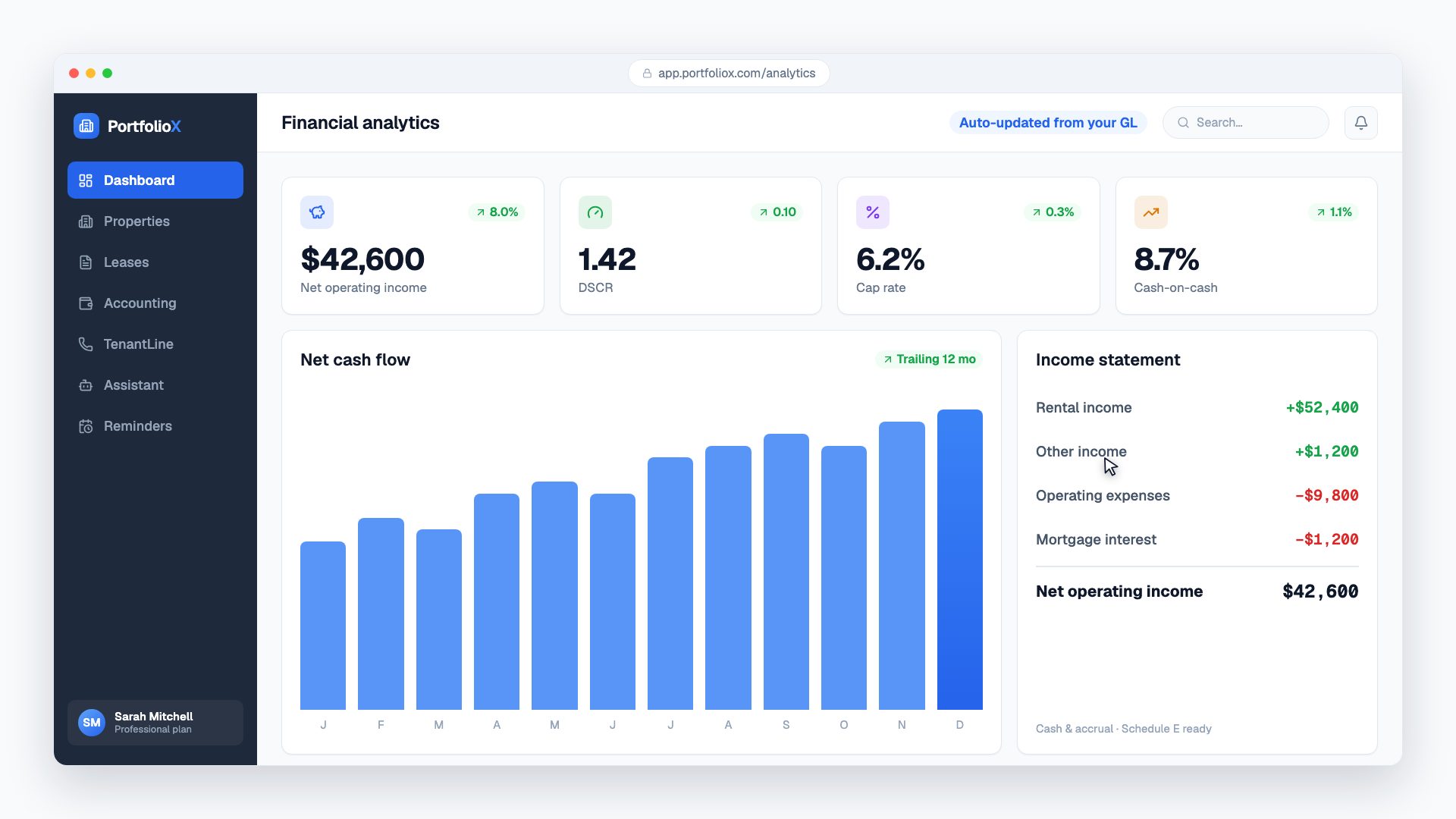Open the Leases section

click(155, 262)
